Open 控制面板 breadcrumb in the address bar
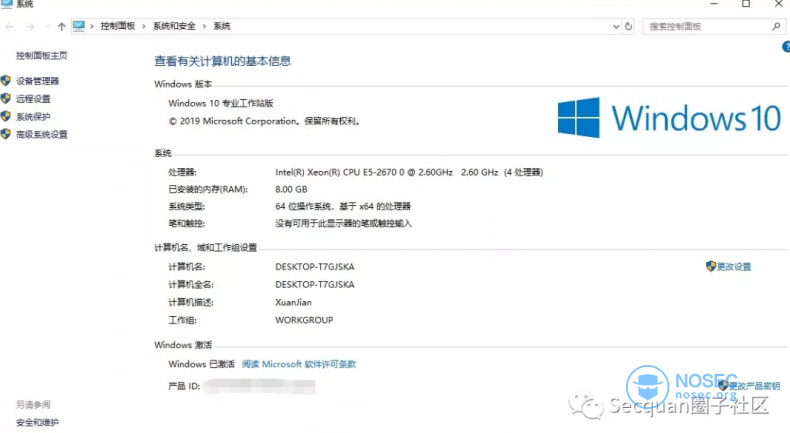Screen dimensions: 790x433 point(118,26)
